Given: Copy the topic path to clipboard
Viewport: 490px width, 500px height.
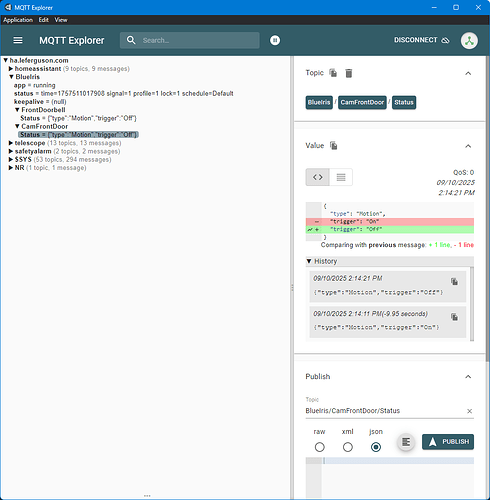Looking at the screenshot, I should [333, 73].
